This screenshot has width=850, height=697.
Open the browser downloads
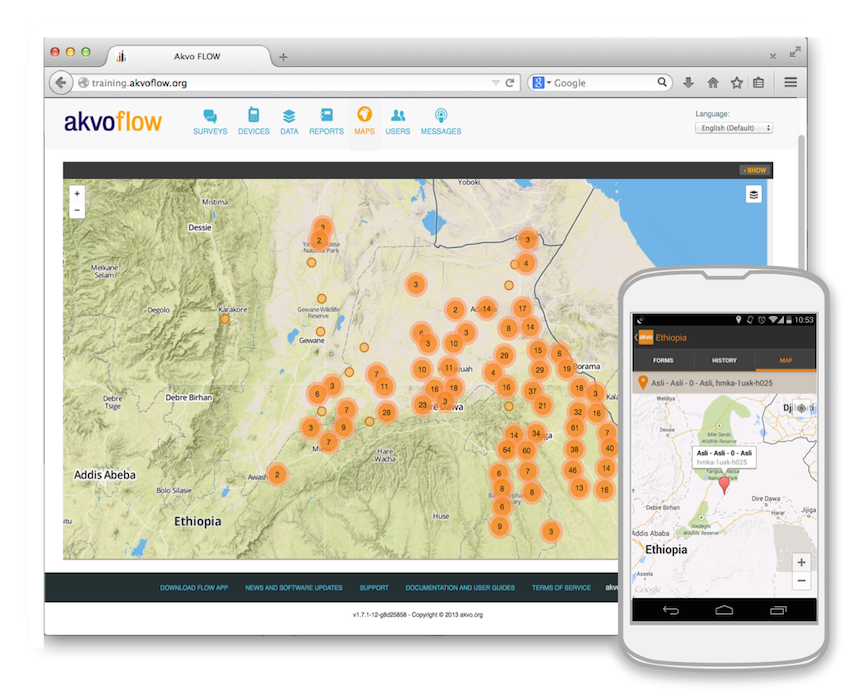[x=688, y=82]
